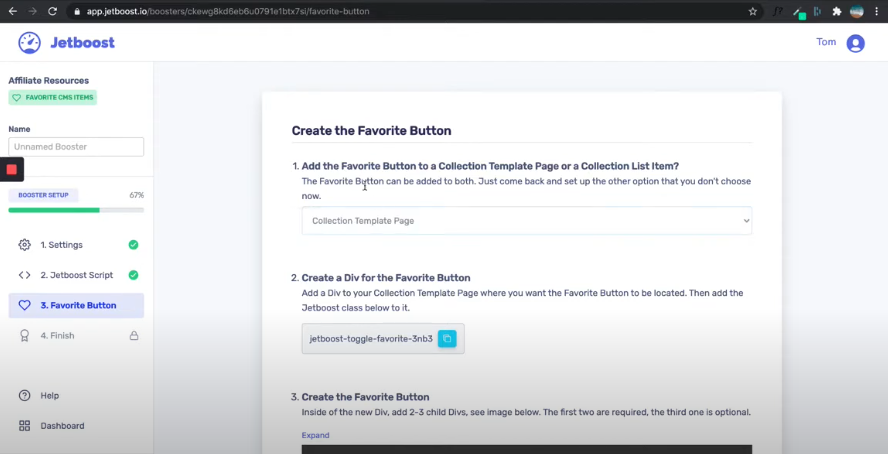Click the jetboost-toggle-favorite-3nb3 class field
Screen dimensions: 888x454
[383, 339]
